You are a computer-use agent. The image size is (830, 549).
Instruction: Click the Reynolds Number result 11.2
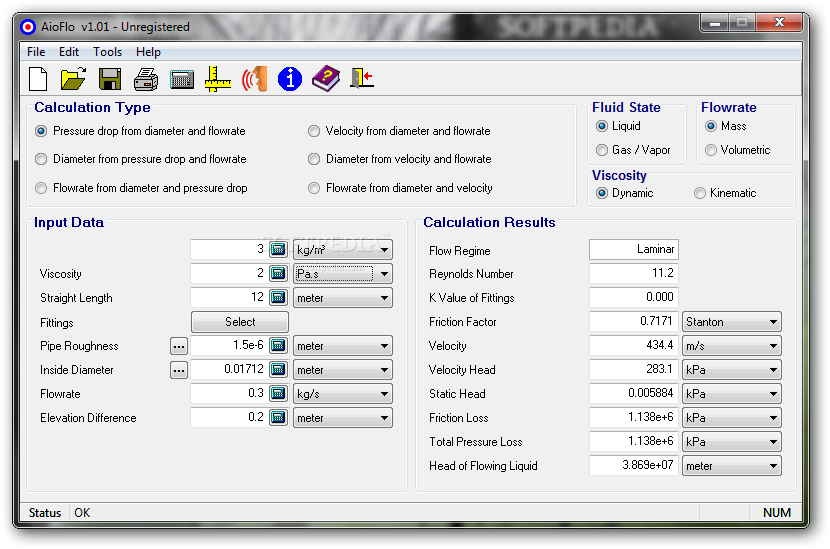pos(634,273)
